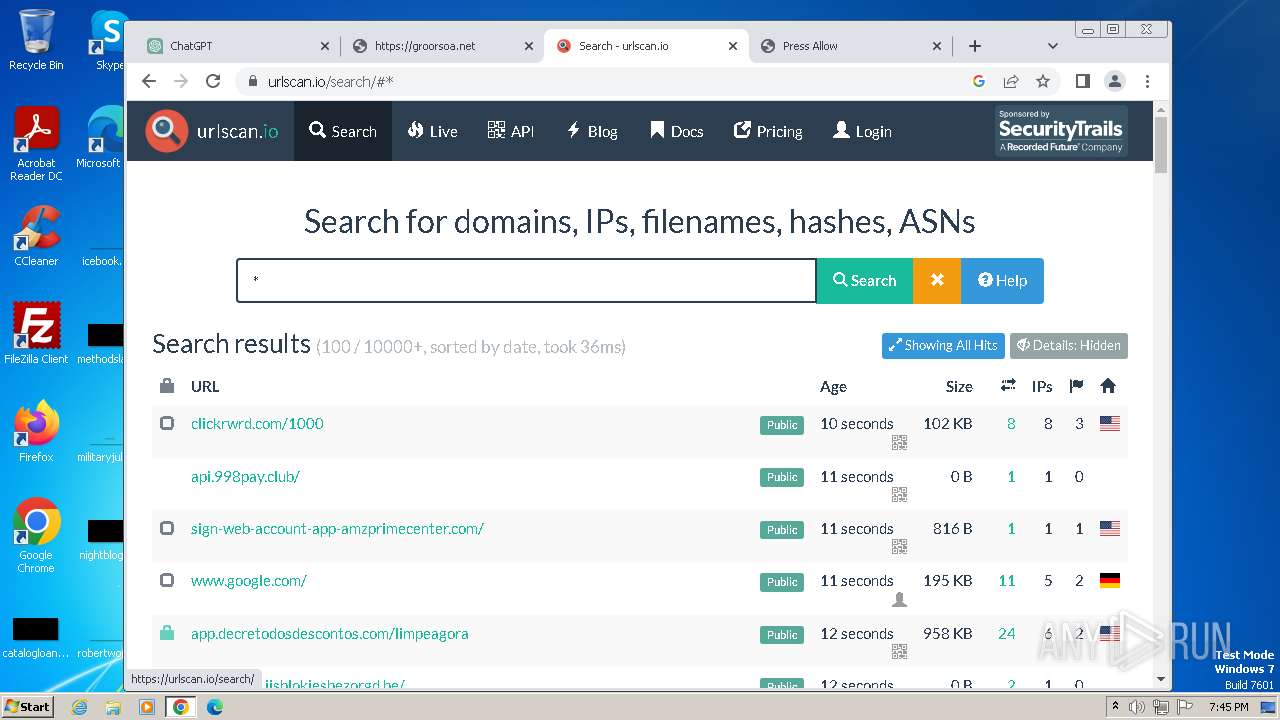Click request count 24 for decretodosdescontos row
The height and width of the screenshot is (720, 1280).
pos(1007,634)
